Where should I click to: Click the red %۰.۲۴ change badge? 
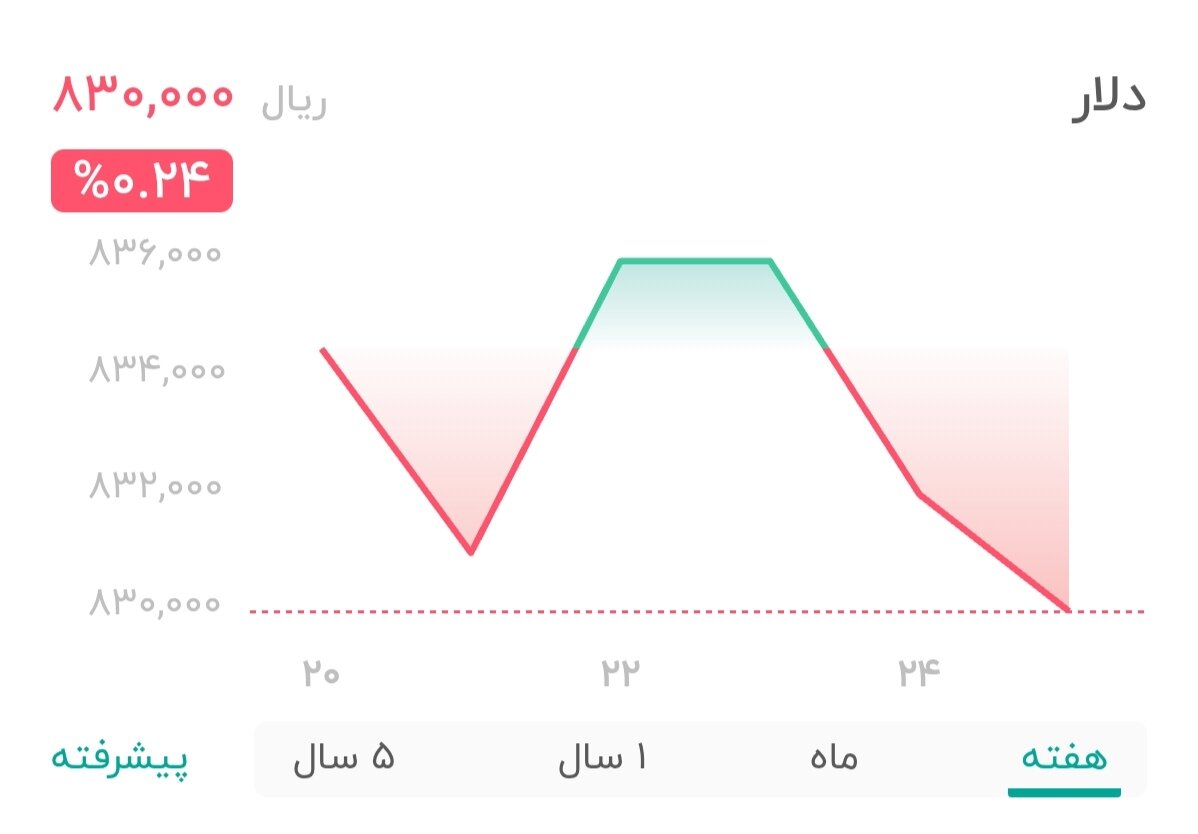tap(143, 181)
